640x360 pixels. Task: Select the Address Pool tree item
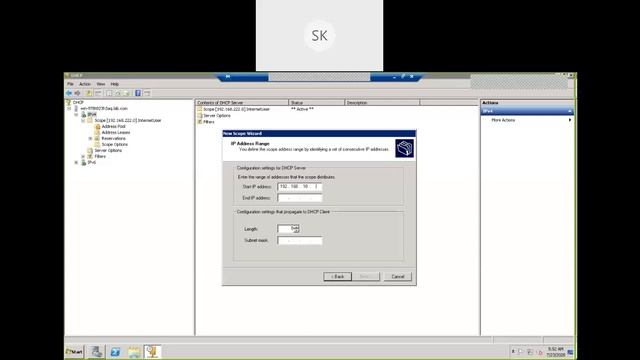[113, 127]
